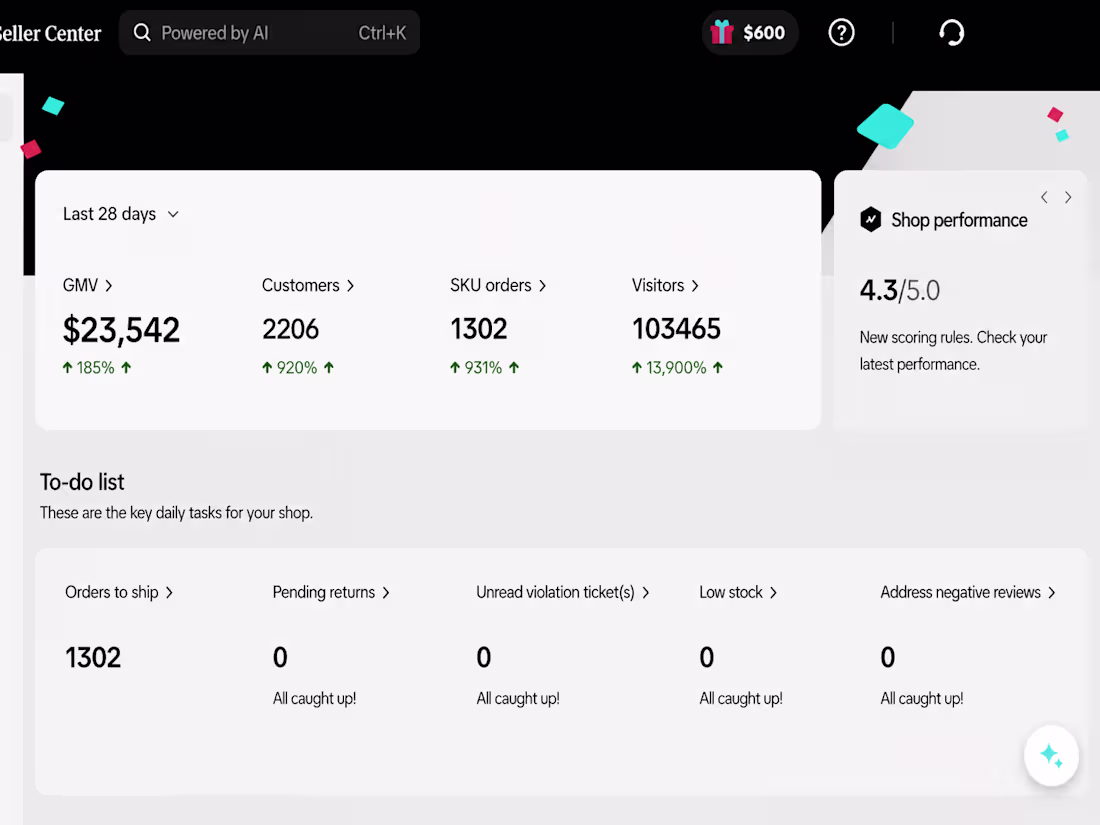Click the 13,900% visitors growth indicator
The height and width of the screenshot is (825, 1100).
click(x=677, y=368)
